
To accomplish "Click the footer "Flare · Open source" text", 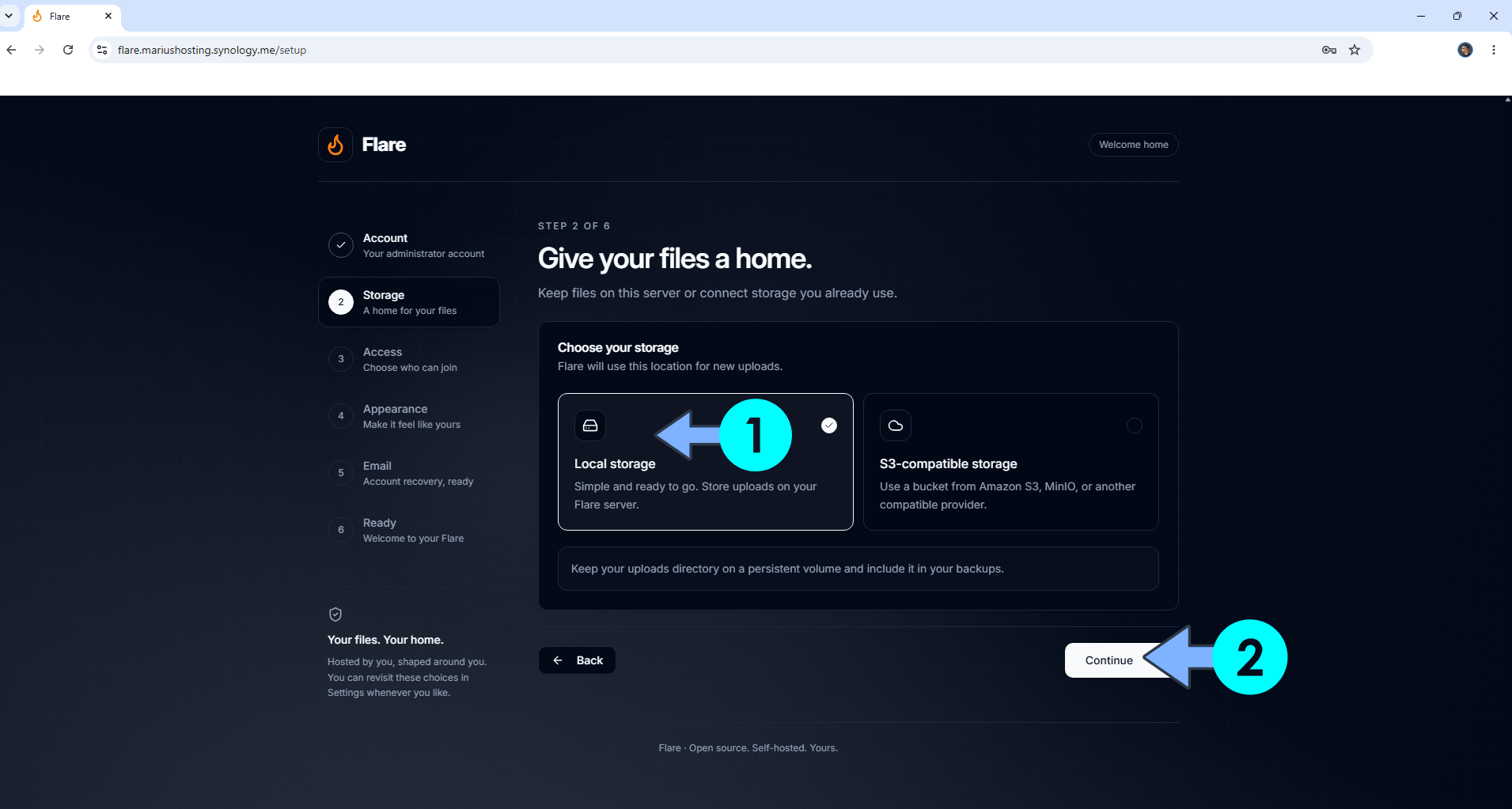I will point(748,748).
